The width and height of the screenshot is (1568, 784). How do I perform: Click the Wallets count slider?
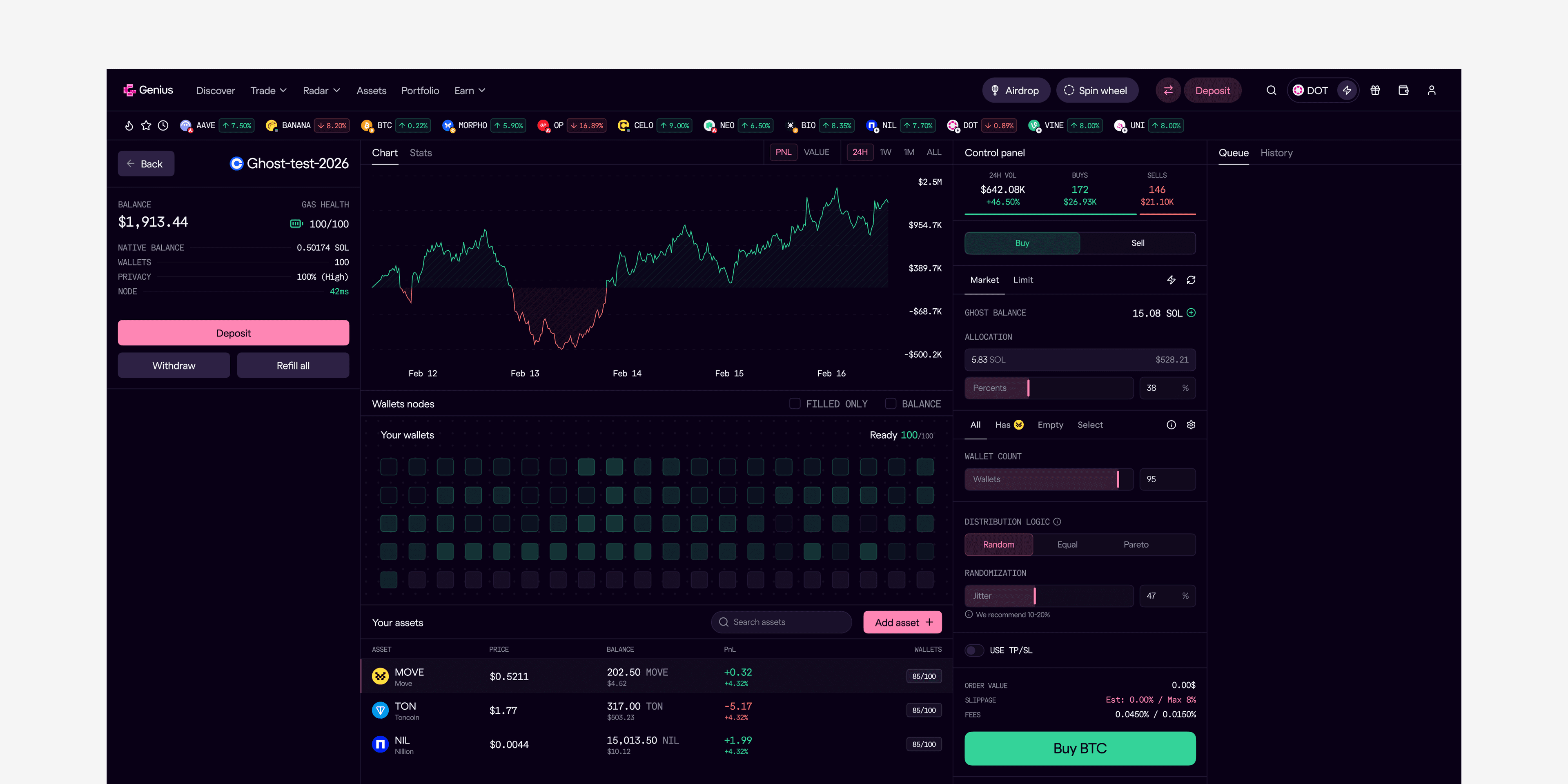pos(1049,479)
